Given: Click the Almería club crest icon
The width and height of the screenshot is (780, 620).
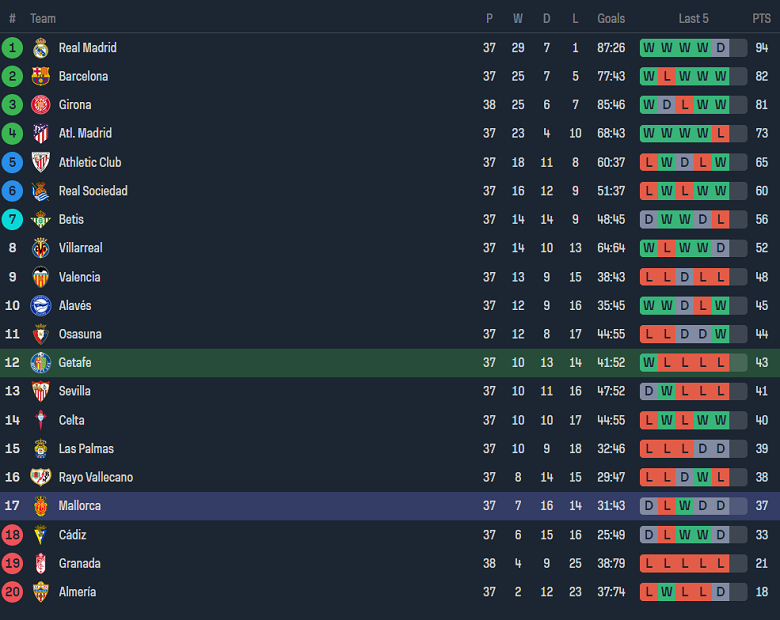Looking at the screenshot, I should [x=41, y=592].
